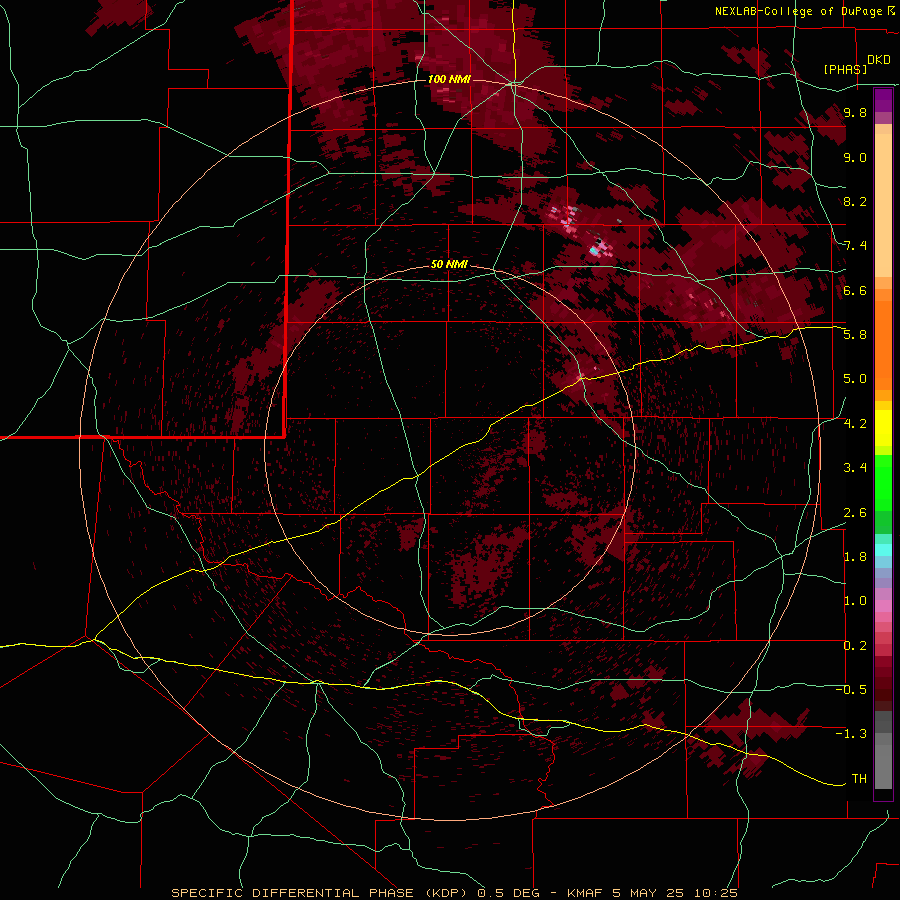
Task: Click the 9.0 value on the color scale
Action: [855, 157]
